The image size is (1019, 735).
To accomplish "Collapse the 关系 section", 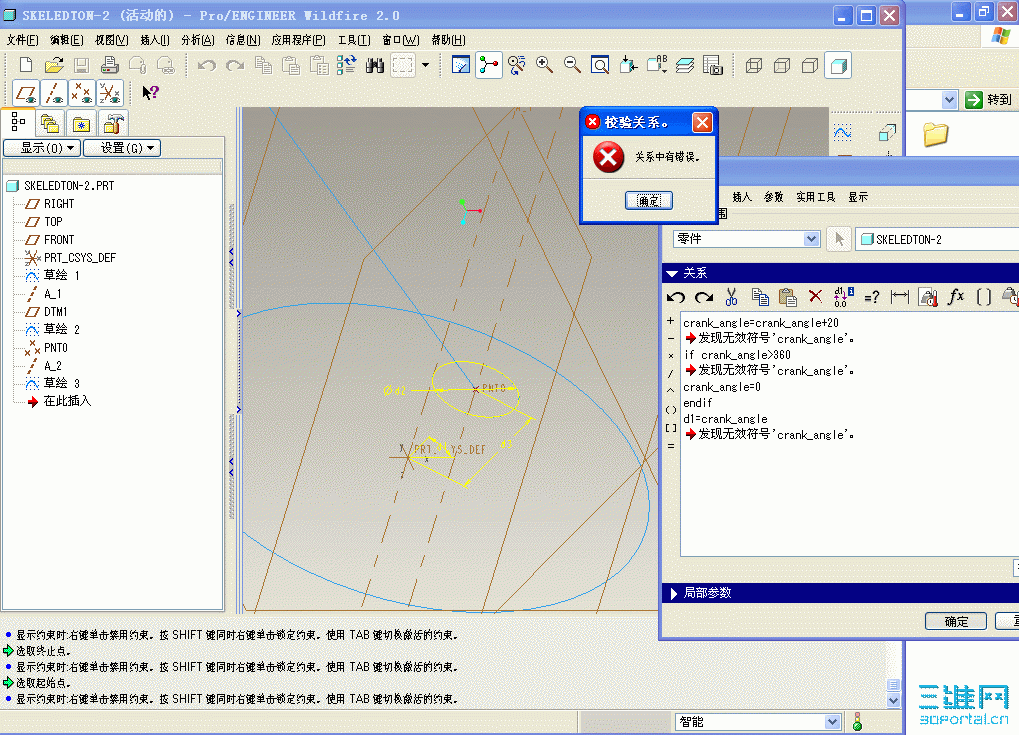I will coord(672,273).
